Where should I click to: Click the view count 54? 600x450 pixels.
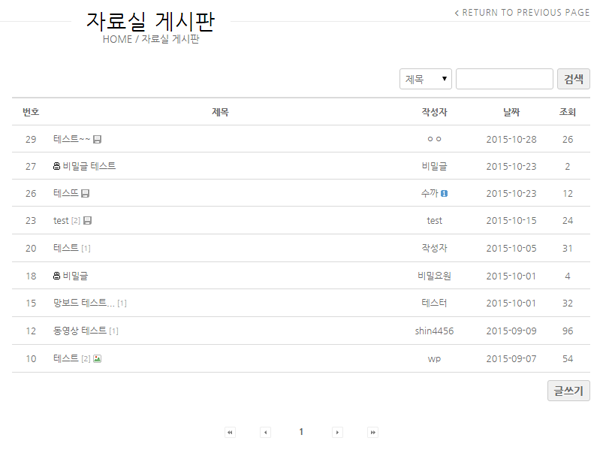tap(567, 359)
